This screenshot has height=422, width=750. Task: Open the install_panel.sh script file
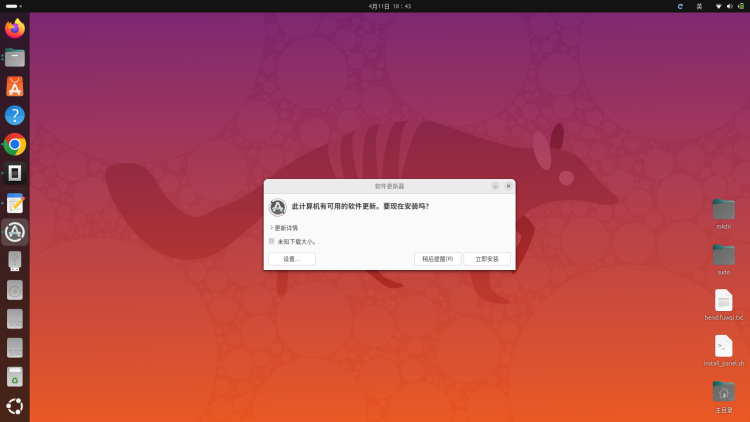(724, 347)
